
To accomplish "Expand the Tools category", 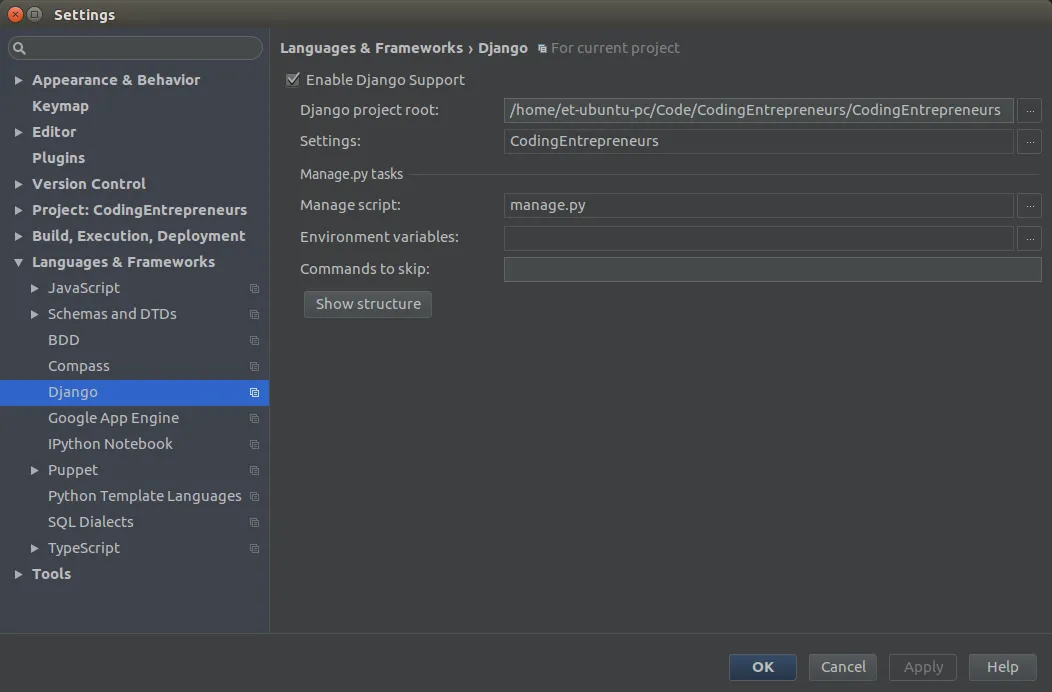I will (19, 574).
